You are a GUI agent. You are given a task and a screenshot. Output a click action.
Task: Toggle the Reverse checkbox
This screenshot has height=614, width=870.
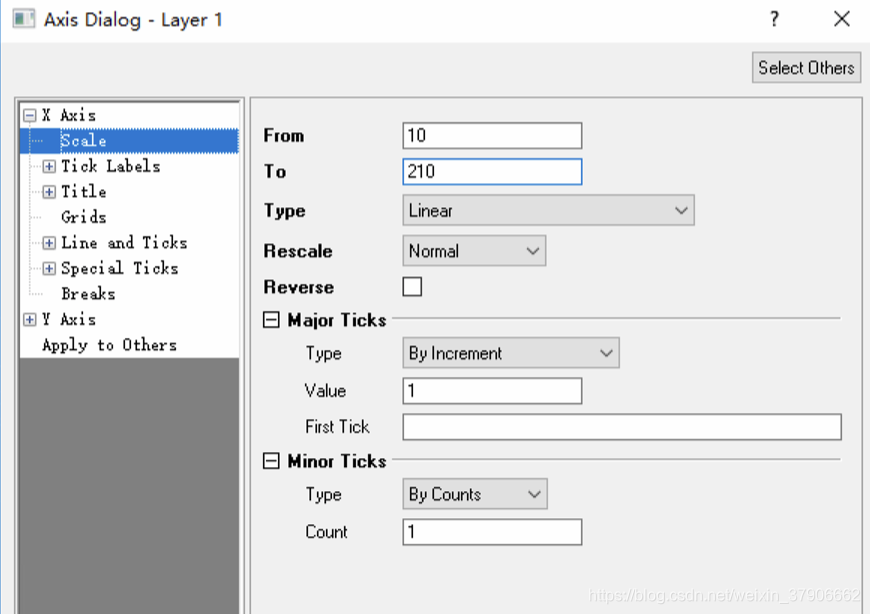[x=412, y=287]
